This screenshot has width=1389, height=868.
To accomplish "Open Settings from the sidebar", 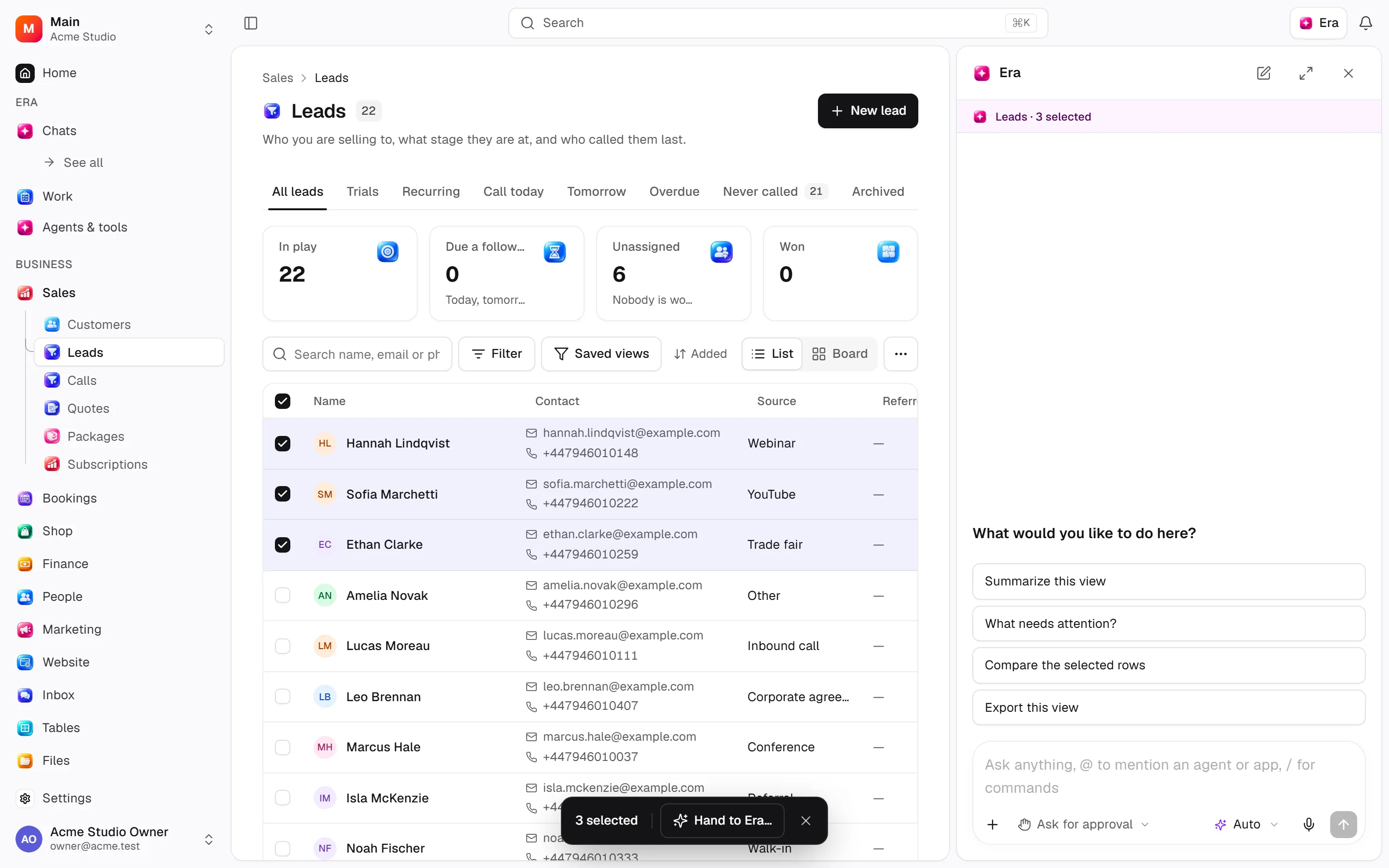I will [115, 798].
